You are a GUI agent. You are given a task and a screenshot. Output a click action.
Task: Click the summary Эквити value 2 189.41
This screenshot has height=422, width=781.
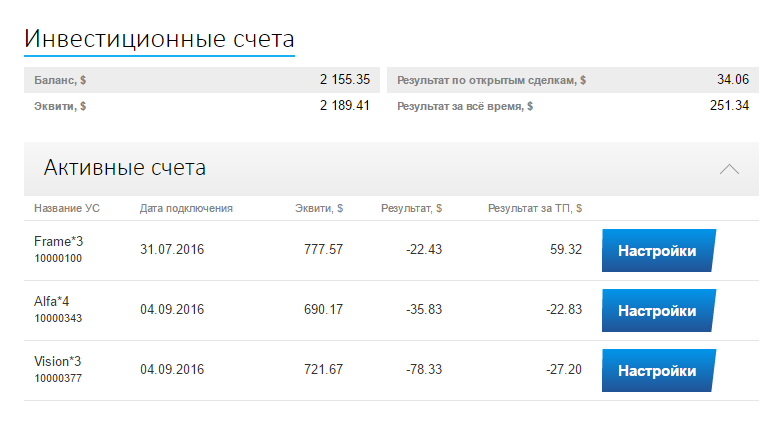tap(345, 105)
